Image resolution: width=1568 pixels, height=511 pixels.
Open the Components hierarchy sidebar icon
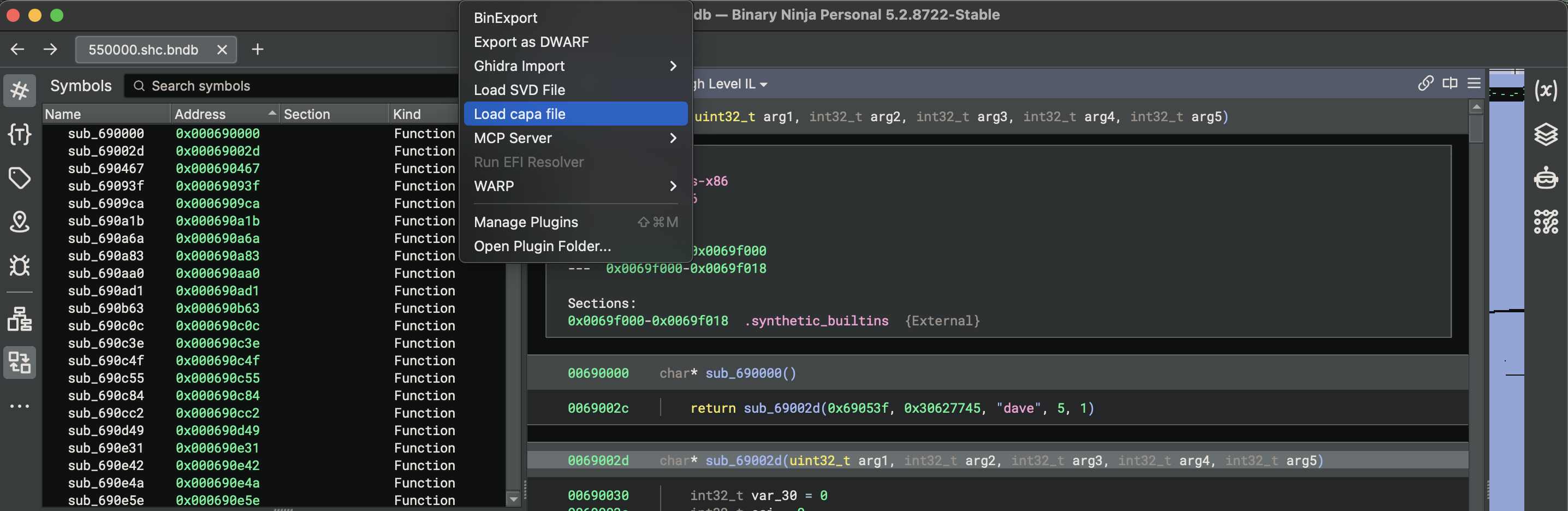pyautogui.click(x=20, y=319)
